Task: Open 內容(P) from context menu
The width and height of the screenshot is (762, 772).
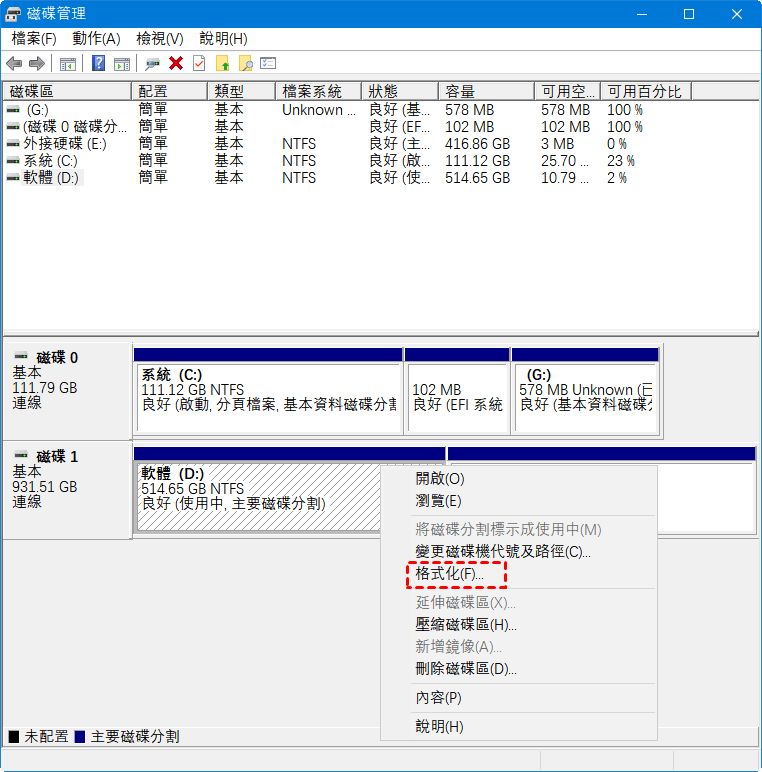Action: pyautogui.click(x=519, y=698)
